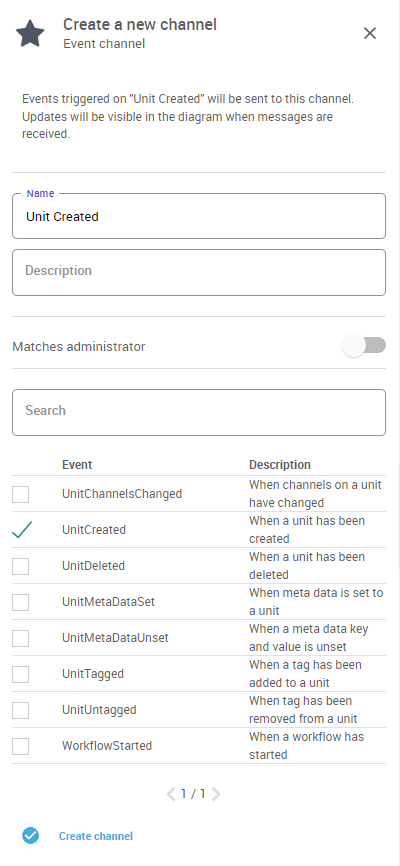Image resolution: width=400 pixels, height=866 pixels.
Task: Click the Create channel link
Action: tap(96, 836)
